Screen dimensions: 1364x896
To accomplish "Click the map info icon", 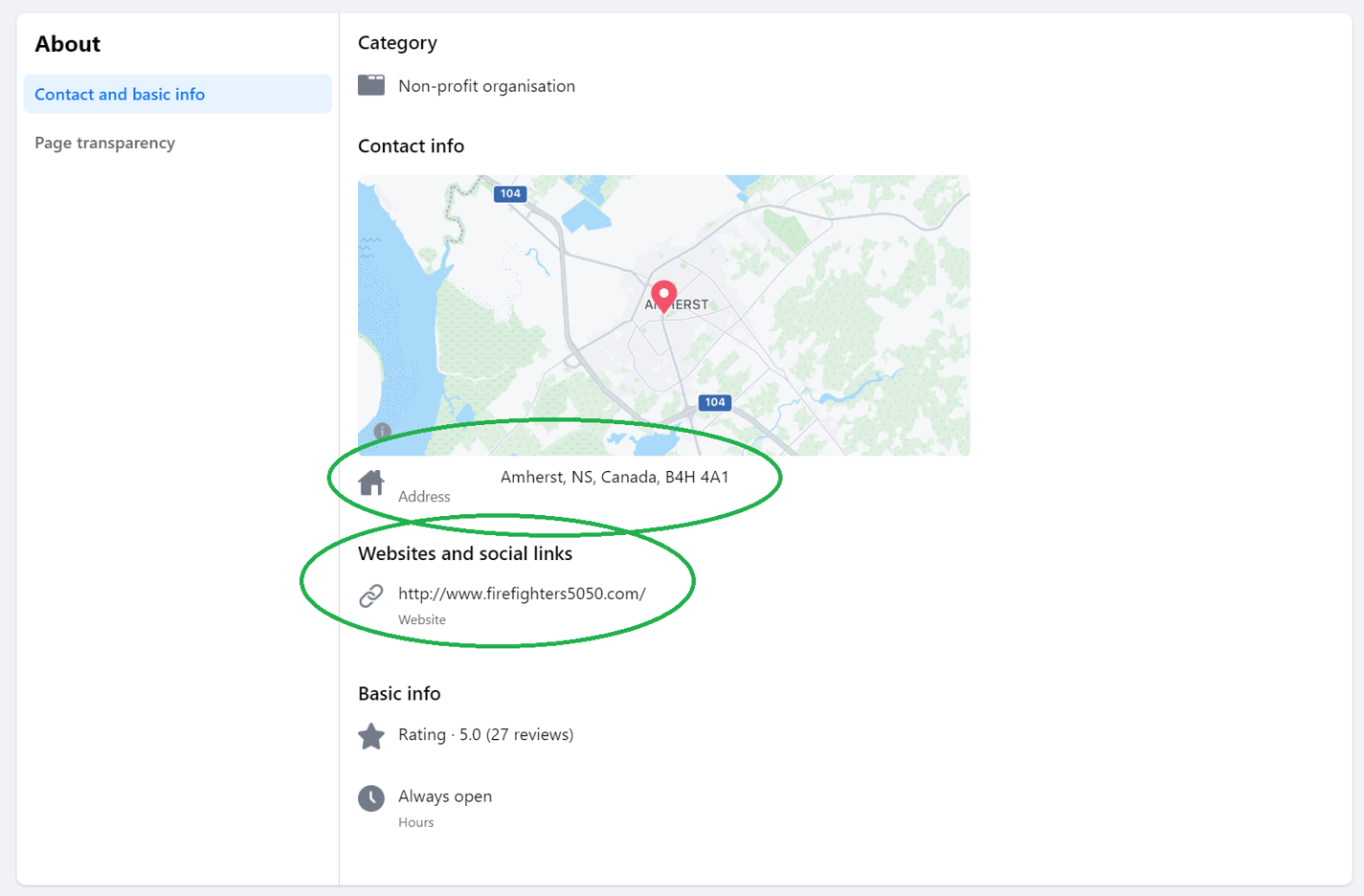I will click(x=382, y=432).
